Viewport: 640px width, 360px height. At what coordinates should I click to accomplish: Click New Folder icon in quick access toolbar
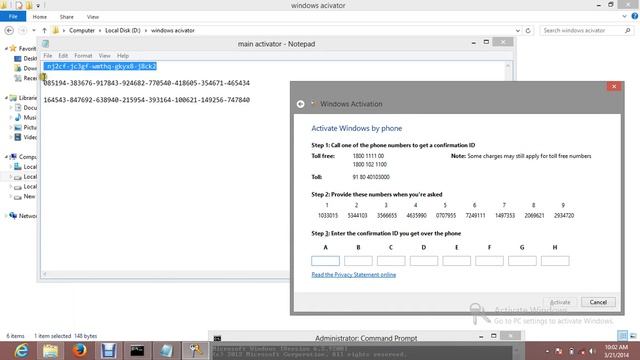pyautogui.click(x=29, y=5)
